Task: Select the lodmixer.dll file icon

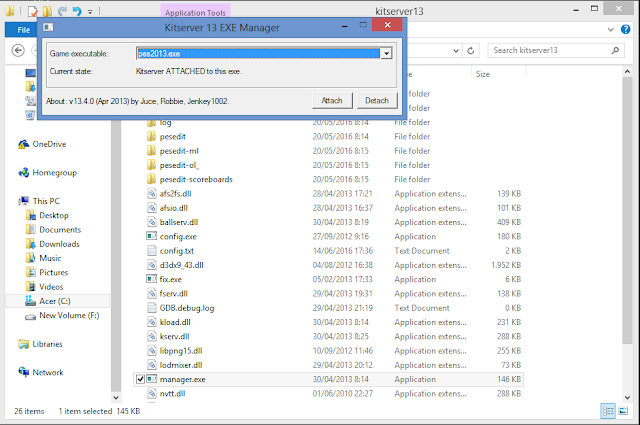Action: coord(152,365)
